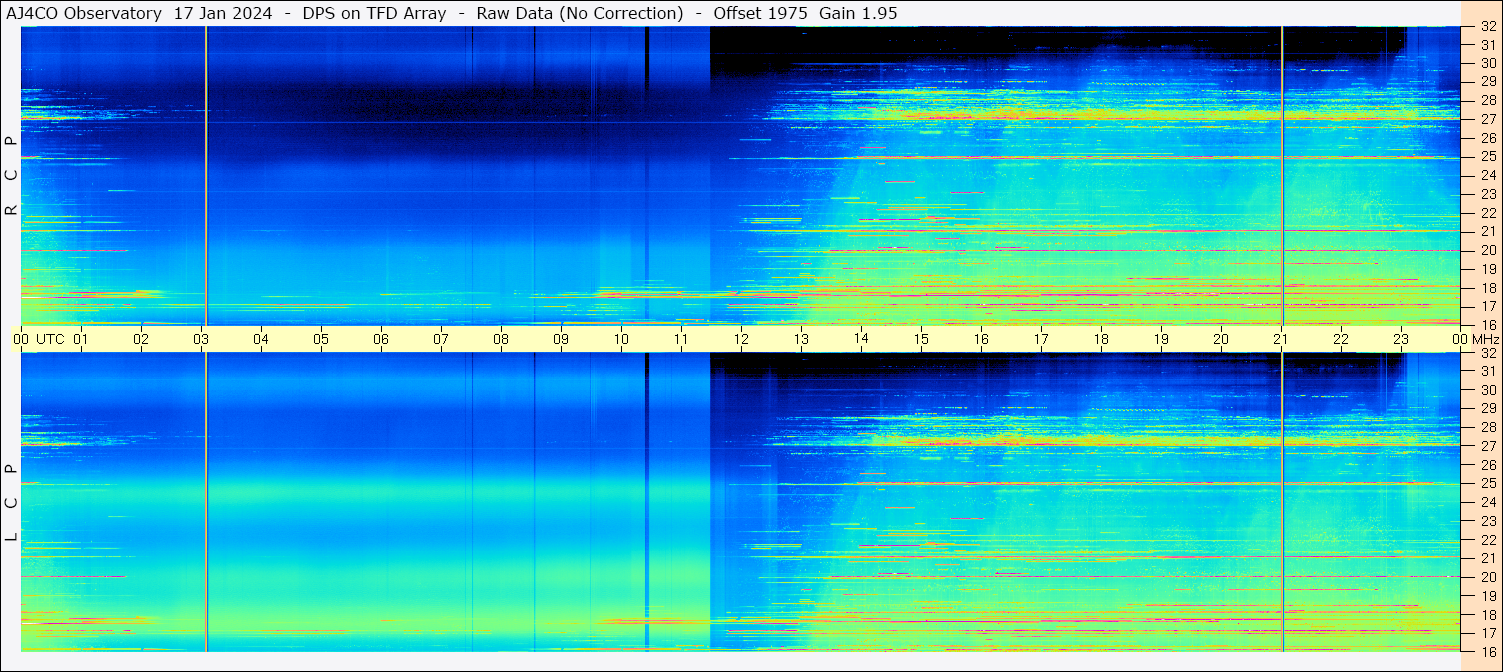Click hour "12" on the UTC time axis
Screen dimensions: 1503x672
(741, 339)
